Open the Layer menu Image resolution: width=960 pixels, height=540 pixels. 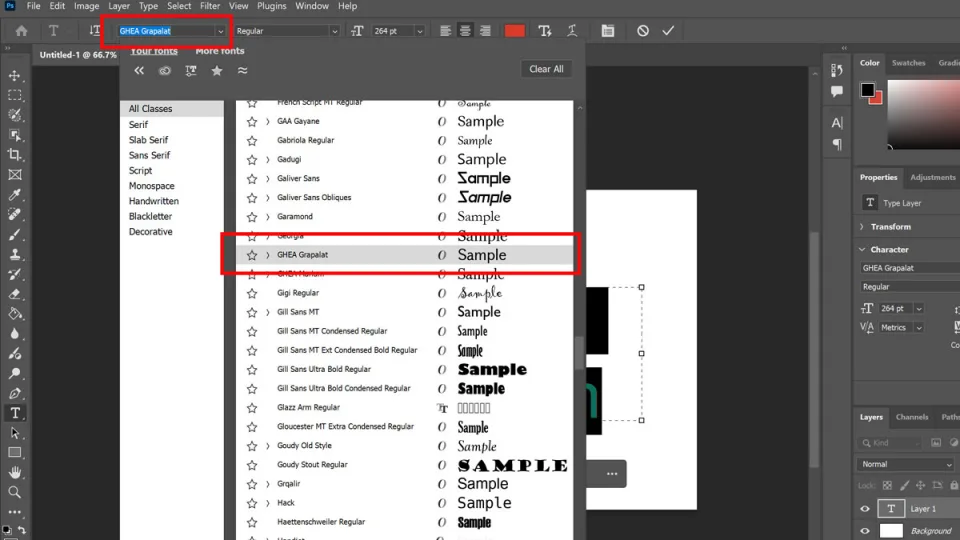pos(119,6)
